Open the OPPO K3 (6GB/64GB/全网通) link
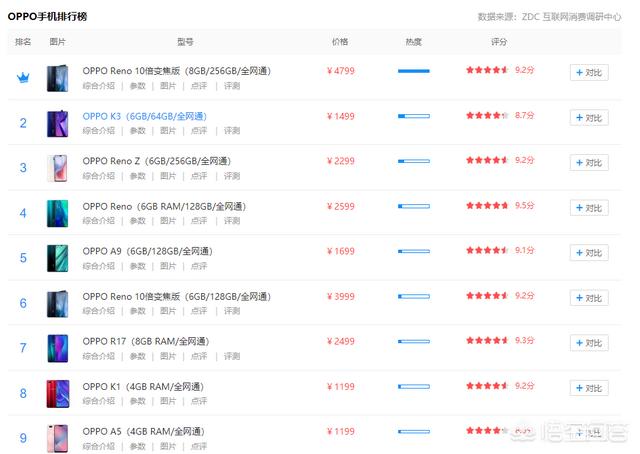 click(144, 116)
